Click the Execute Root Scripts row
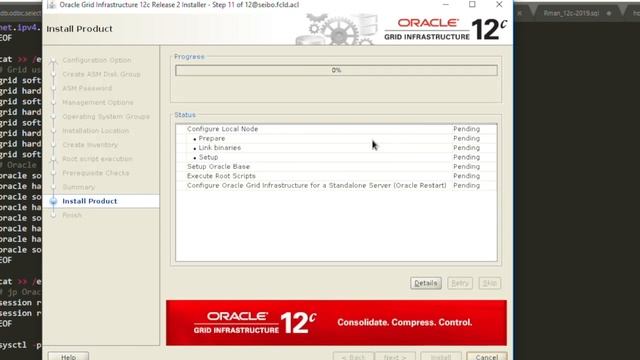 click(336, 176)
